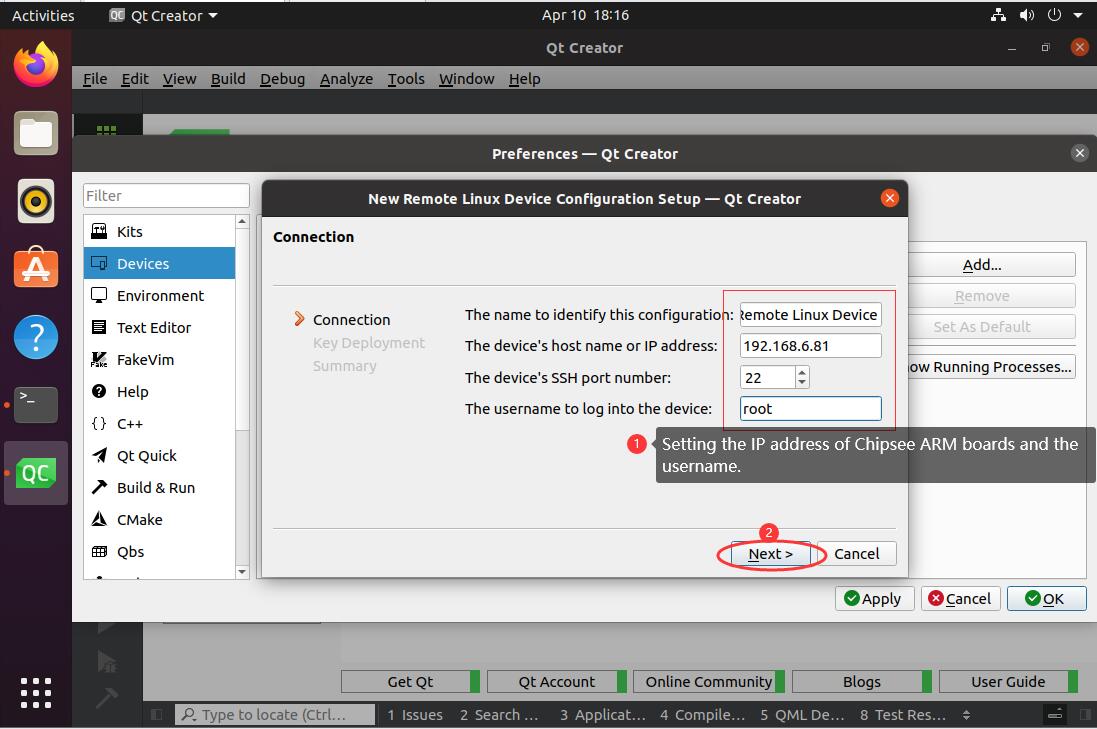
Task: Select the Environment category in Preferences
Action: coord(160,296)
